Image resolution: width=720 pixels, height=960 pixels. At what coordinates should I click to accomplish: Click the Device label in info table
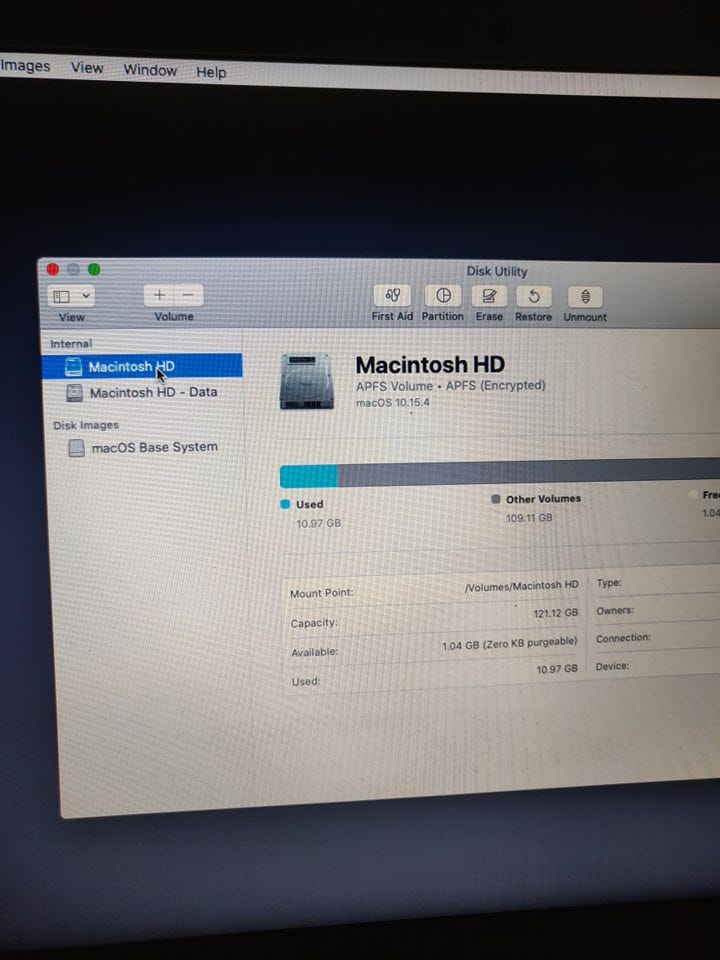(612, 666)
